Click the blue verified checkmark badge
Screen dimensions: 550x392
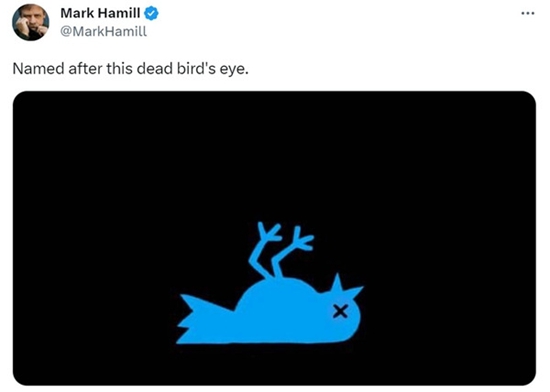(x=152, y=13)
